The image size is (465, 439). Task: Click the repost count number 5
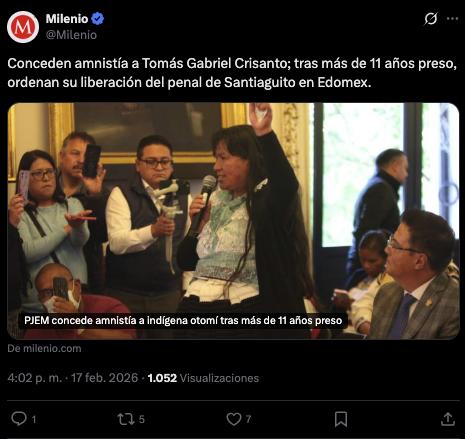[142, 419]
